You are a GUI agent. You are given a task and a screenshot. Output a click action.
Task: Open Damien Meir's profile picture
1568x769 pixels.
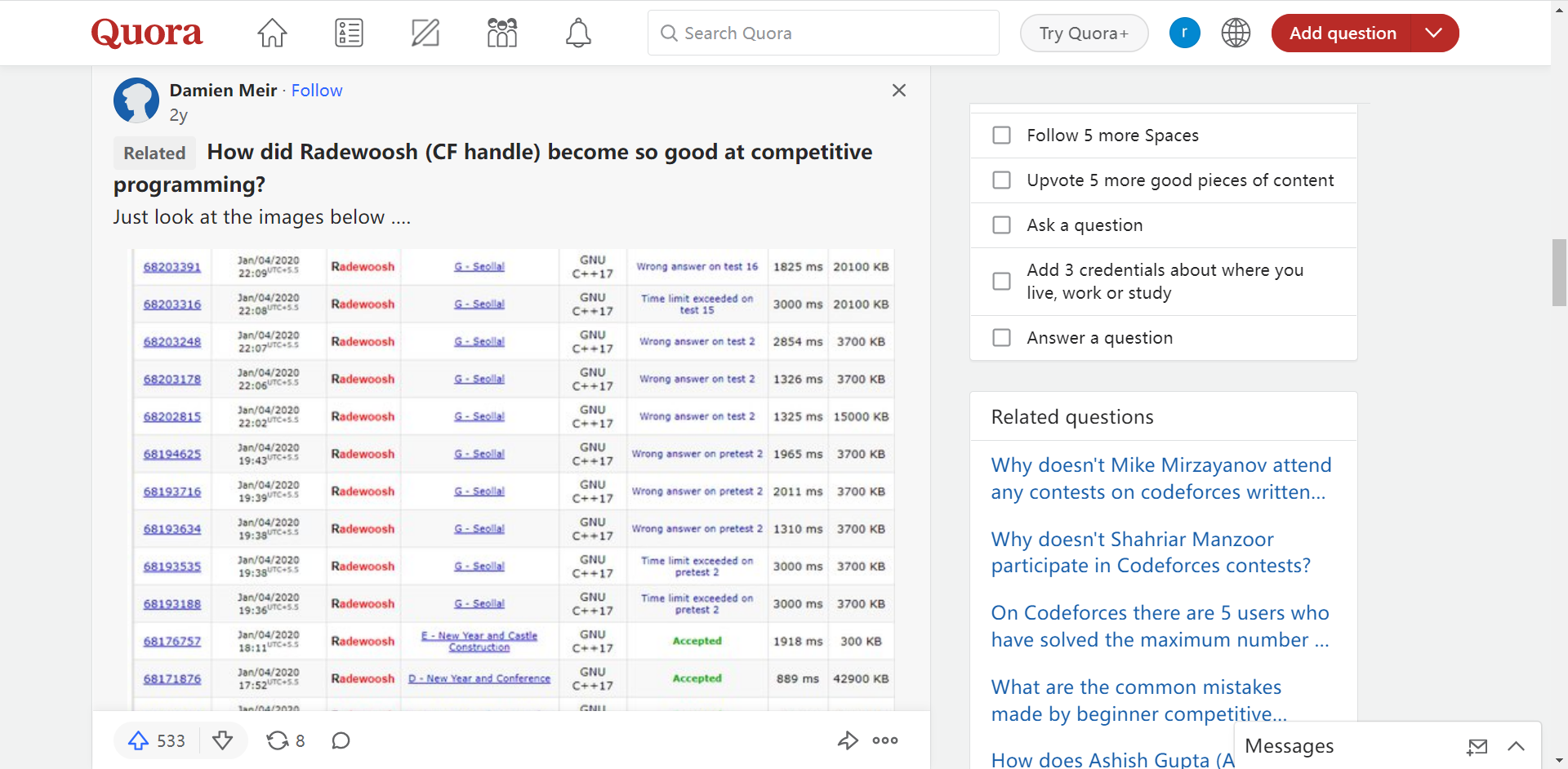136,100
